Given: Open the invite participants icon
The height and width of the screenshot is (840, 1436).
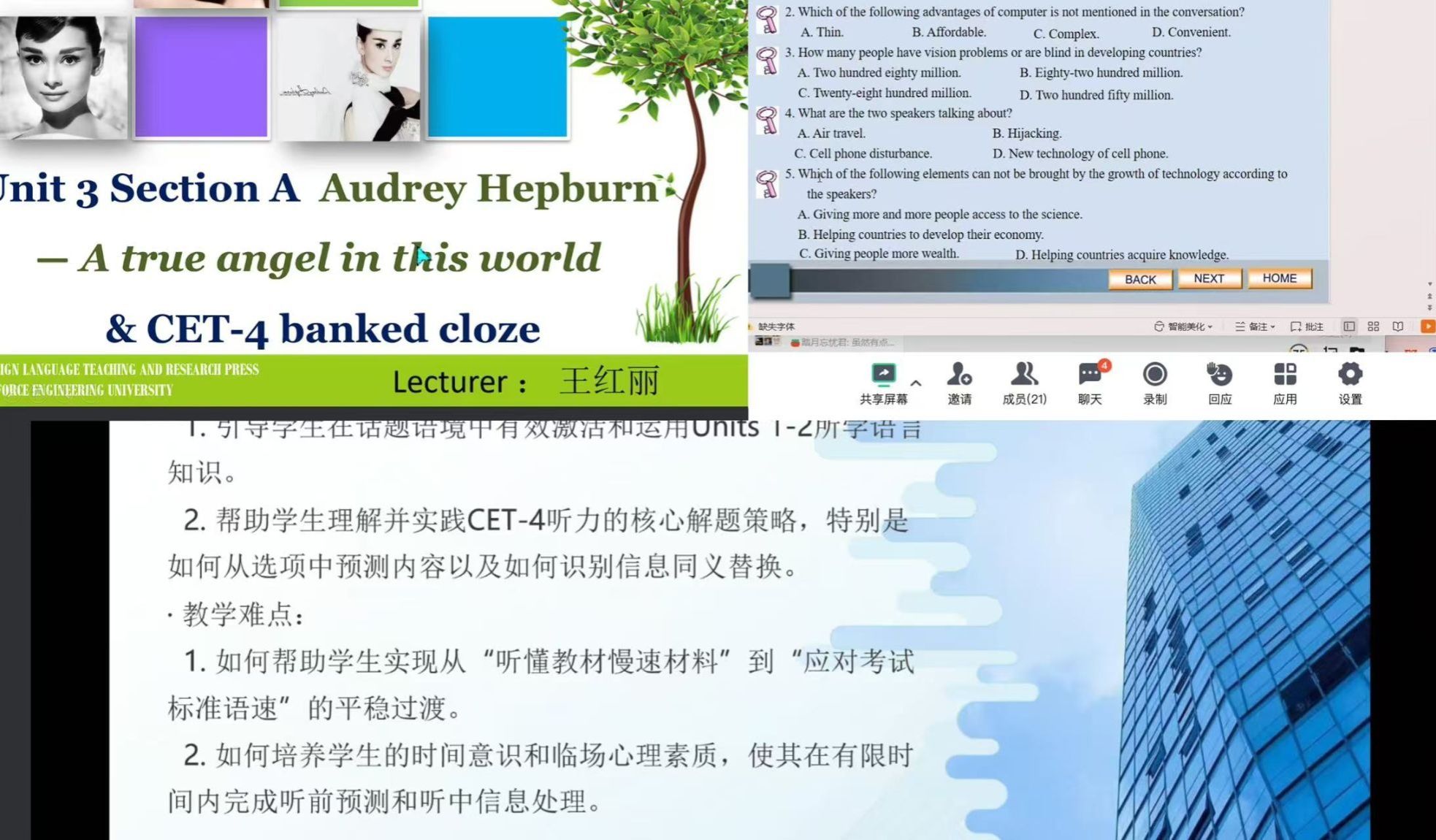Looking at the screenshot, I should coord(959,375).
